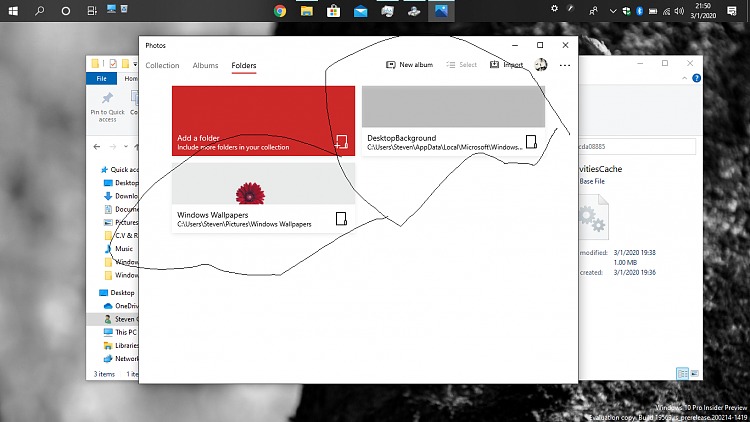Open DesktopBackground folder tile
750x422 pixels.
coord(453,121)
